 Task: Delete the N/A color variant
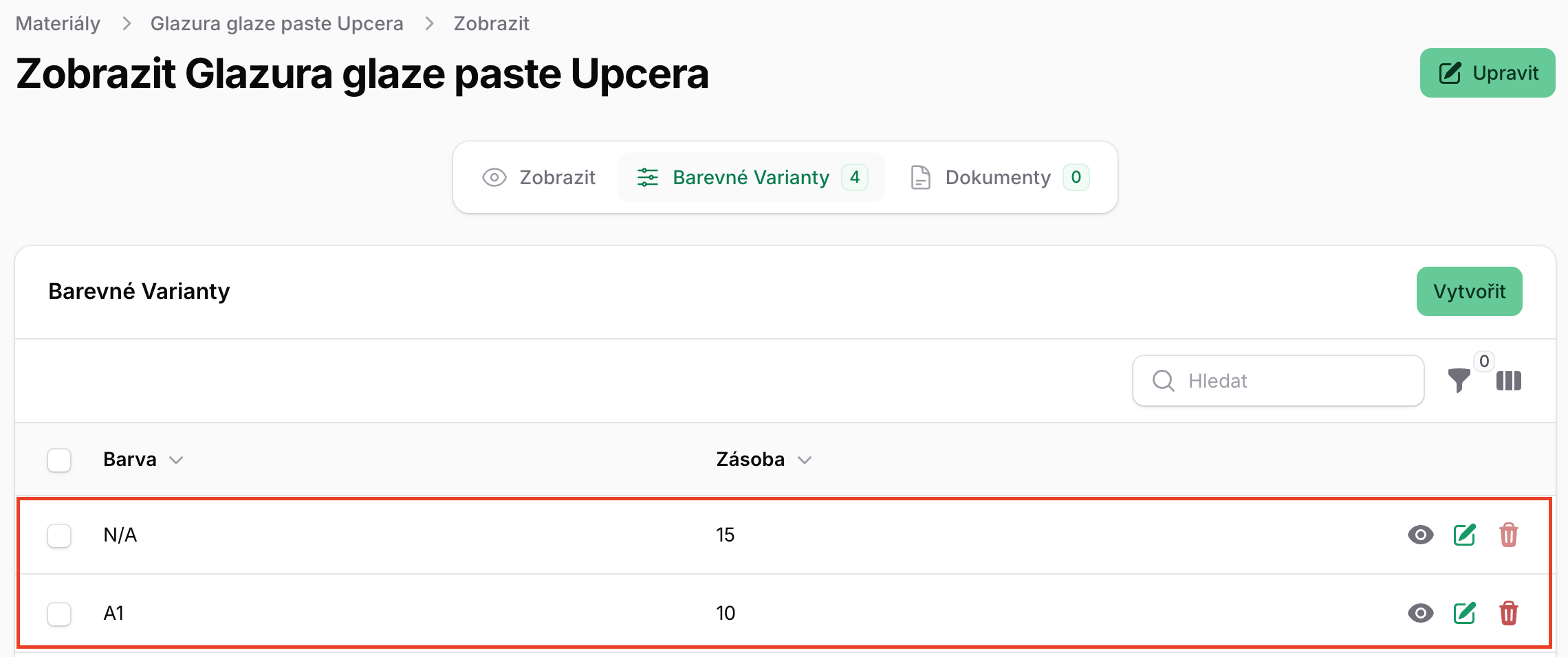(1509, 535)
